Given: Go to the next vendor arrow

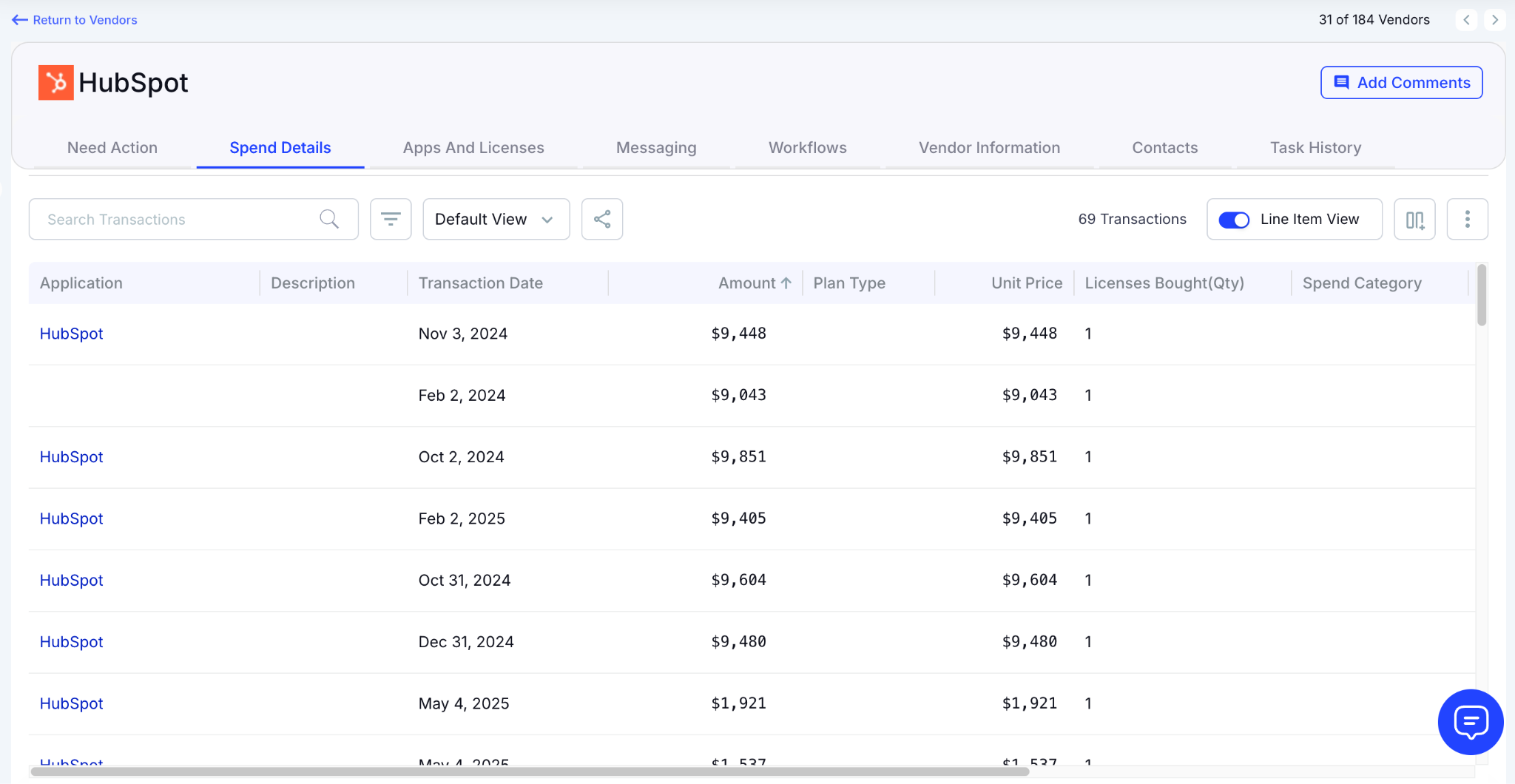Looking at the screenshot, I should click(x=1495, y=20).
